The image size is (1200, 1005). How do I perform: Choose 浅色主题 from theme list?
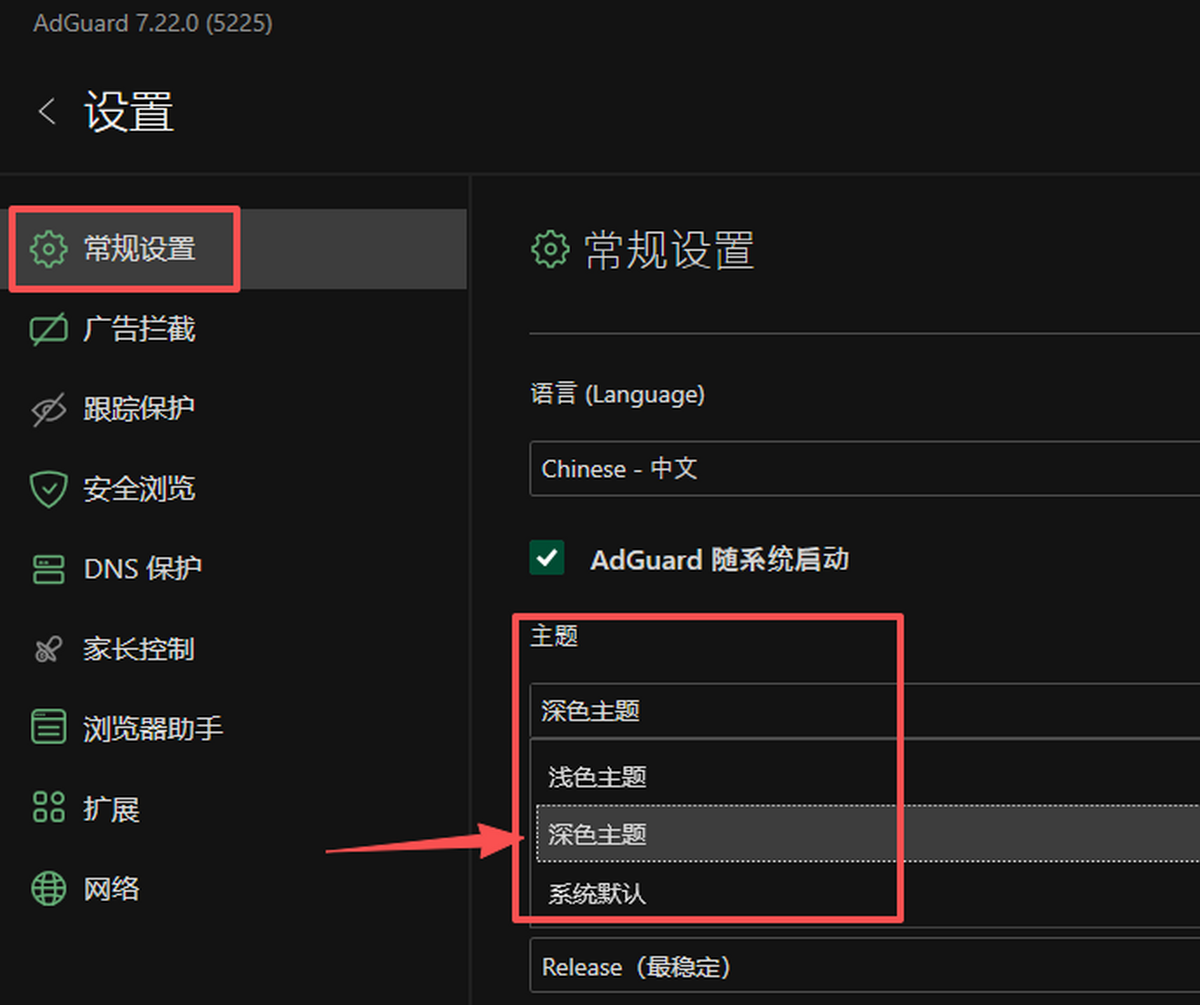tap(868, 776)
